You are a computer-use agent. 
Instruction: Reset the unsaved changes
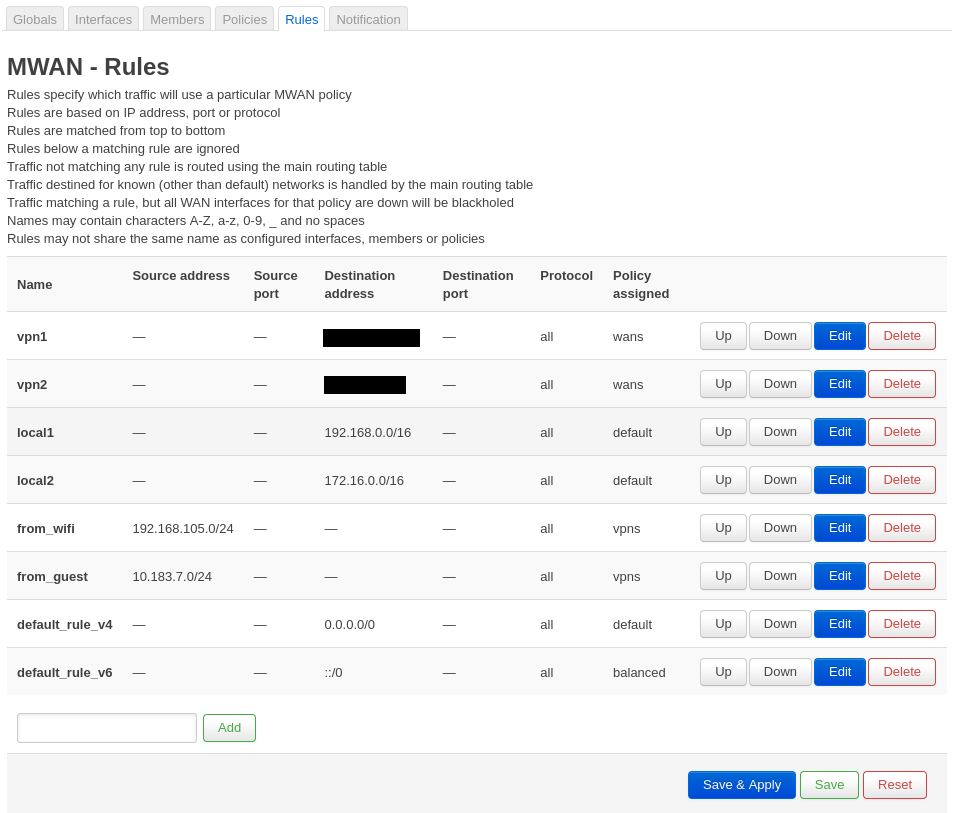(894, 785)
